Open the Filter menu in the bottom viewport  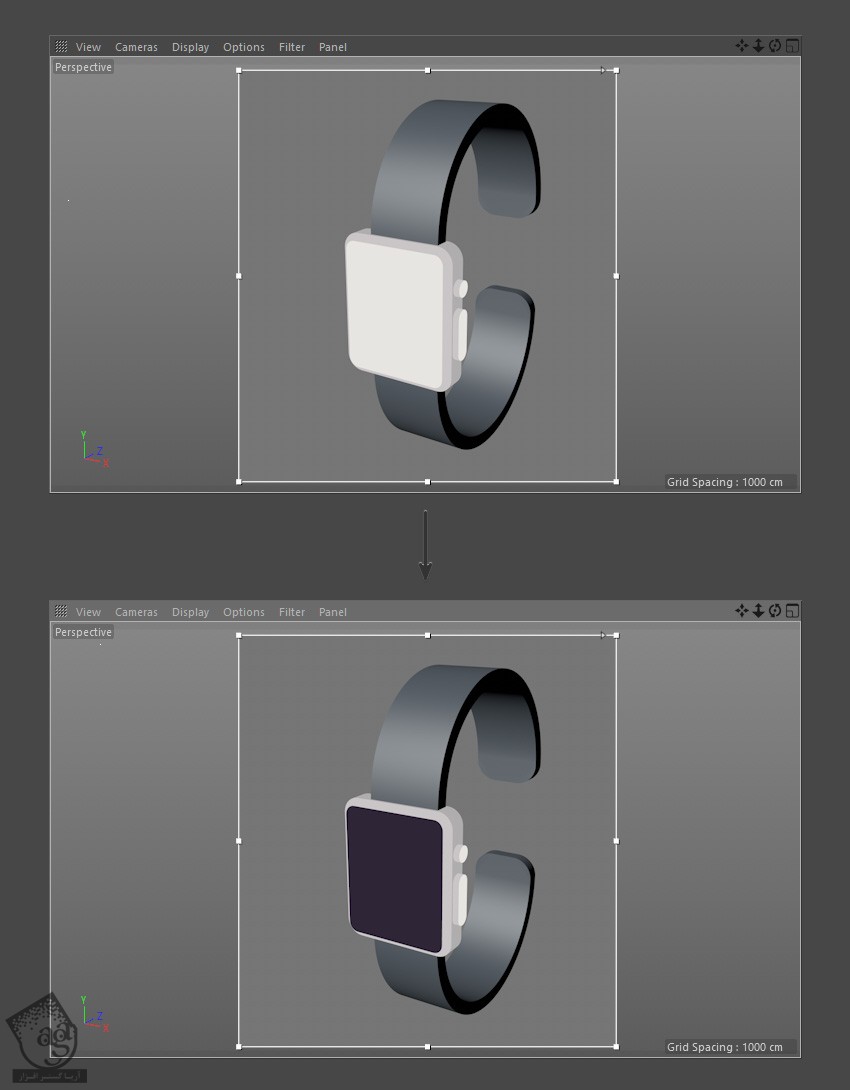[x=292, y=612]
